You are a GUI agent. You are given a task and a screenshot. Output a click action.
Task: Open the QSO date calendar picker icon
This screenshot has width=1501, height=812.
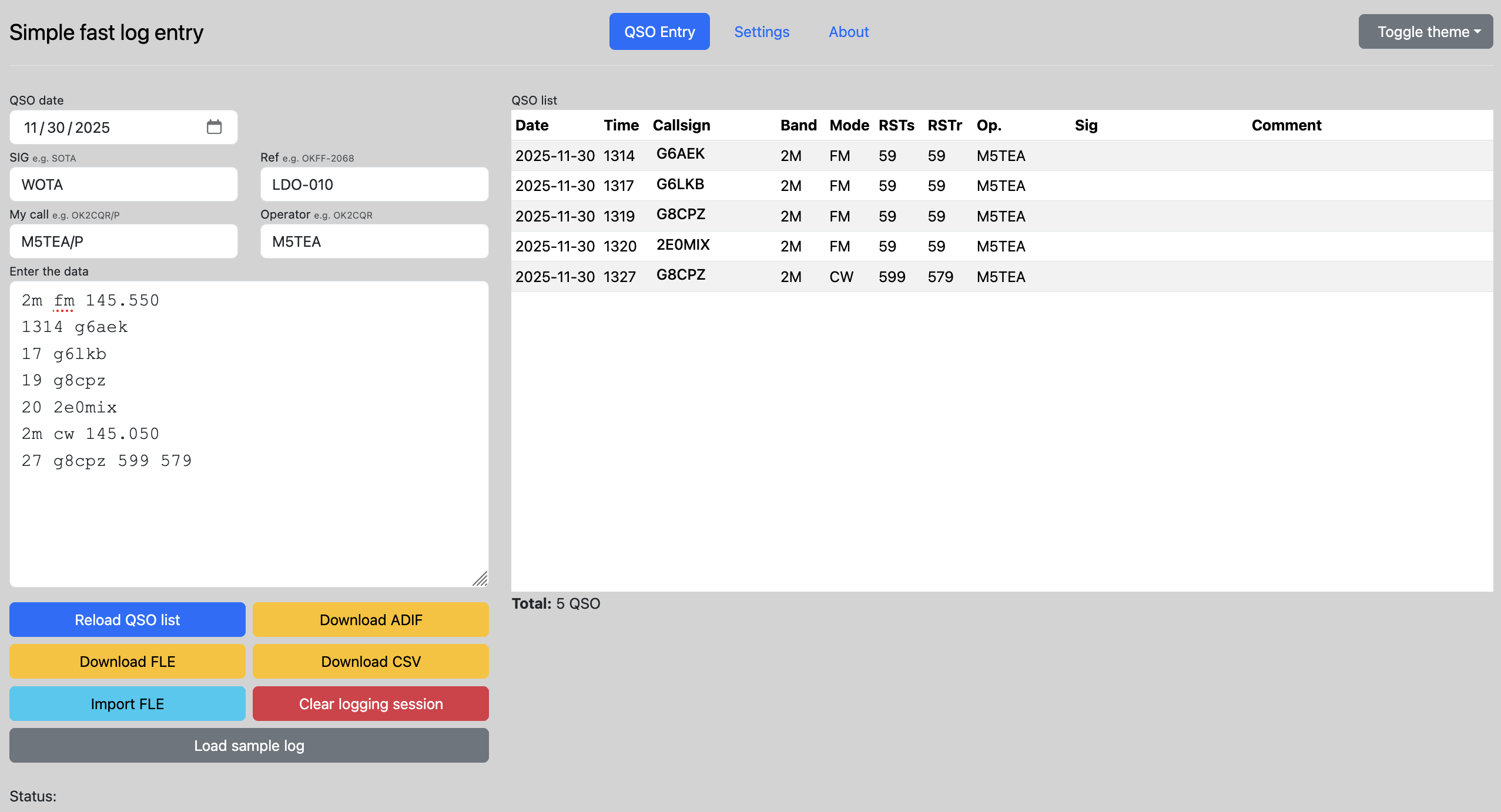214,127
